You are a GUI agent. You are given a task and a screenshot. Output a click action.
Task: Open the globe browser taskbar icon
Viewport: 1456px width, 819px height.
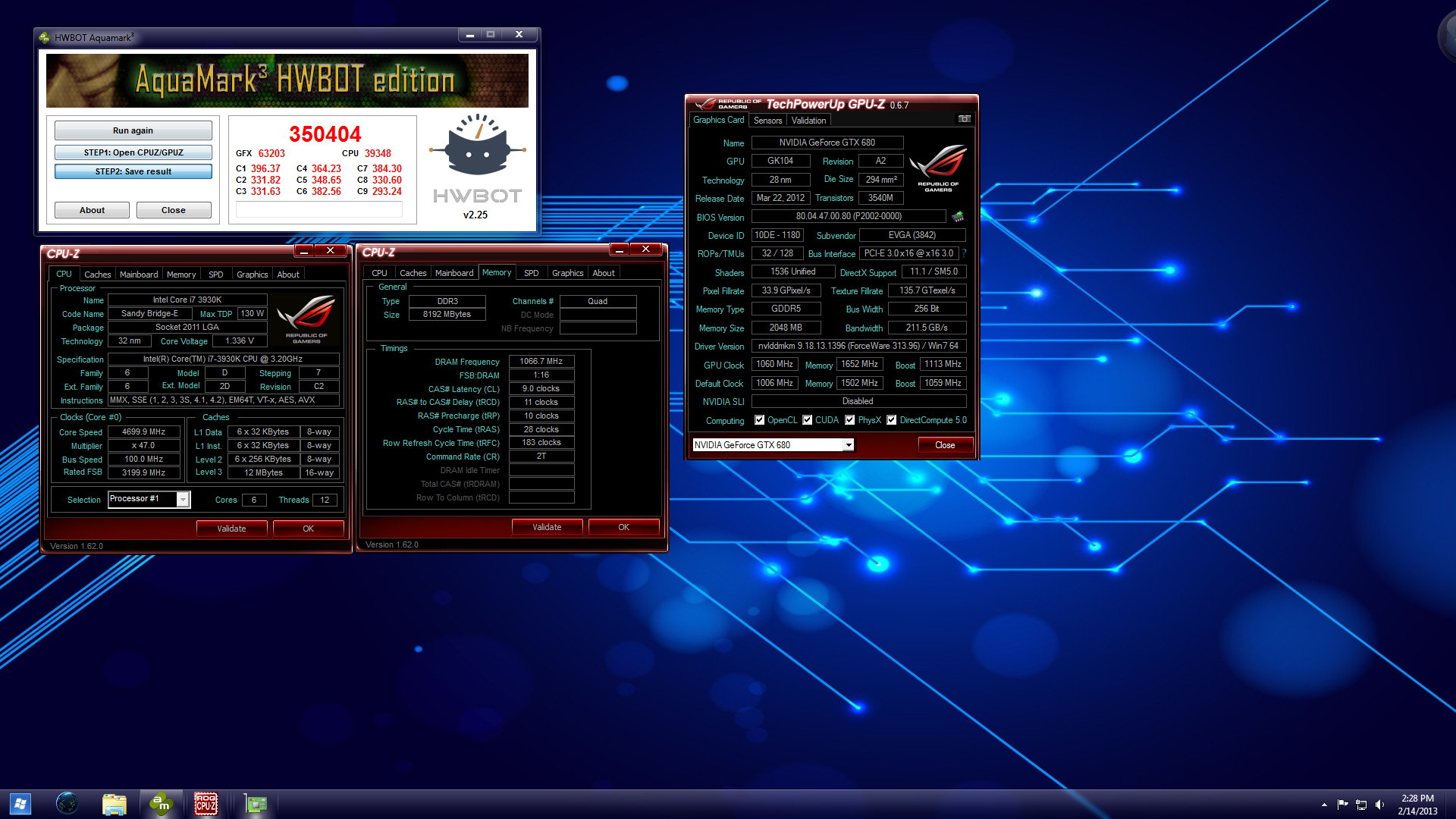67,804
